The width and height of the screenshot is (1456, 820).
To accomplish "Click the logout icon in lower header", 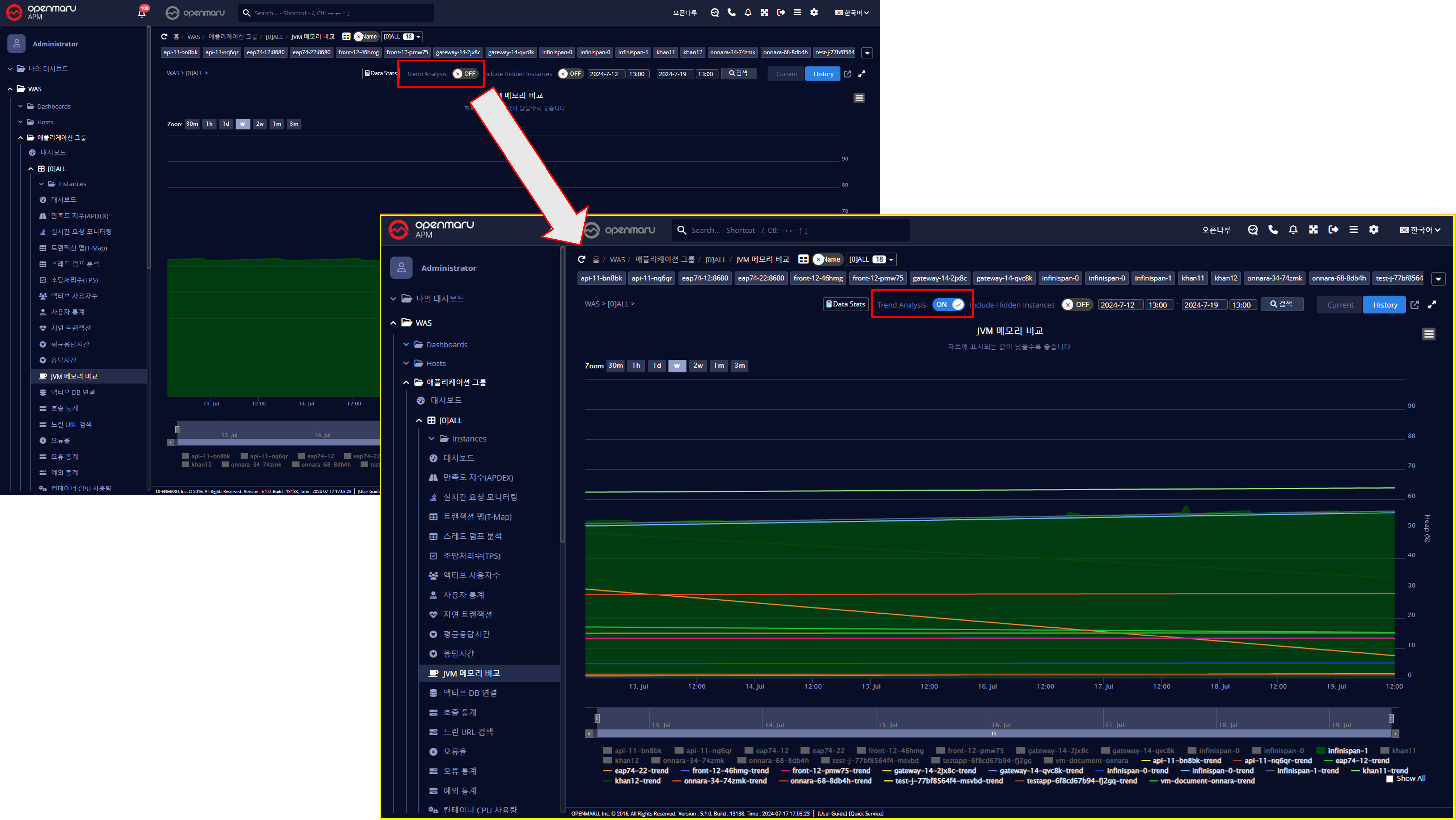I will click(x=1333, y=229).
